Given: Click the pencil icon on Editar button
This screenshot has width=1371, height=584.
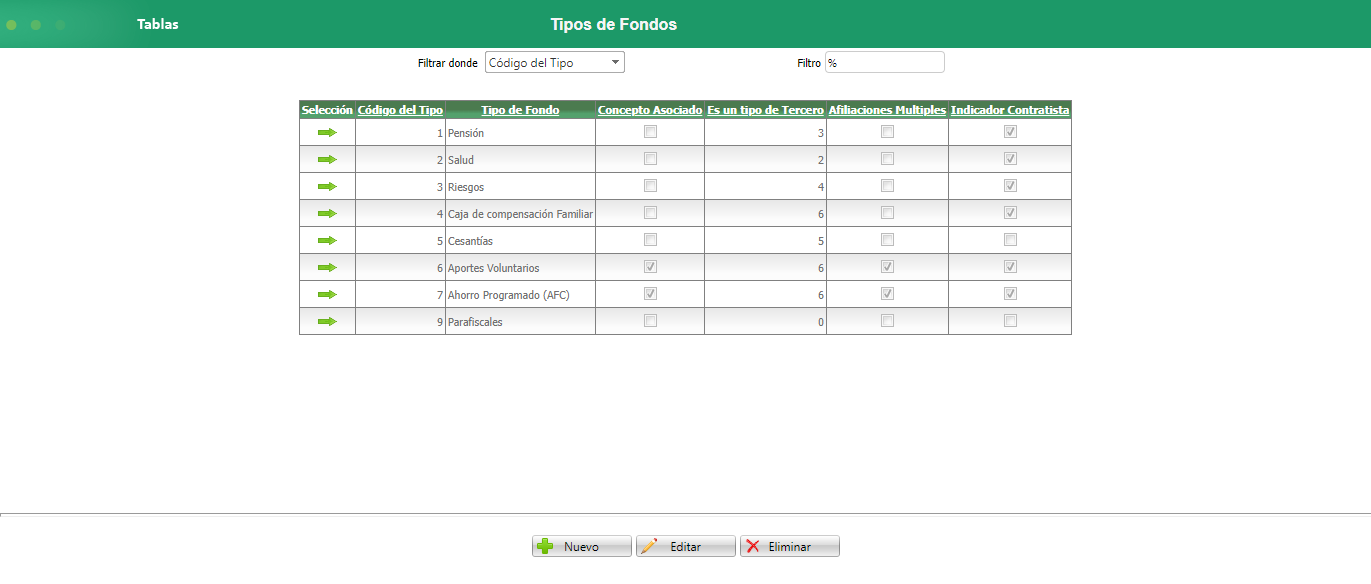Looking at the screenshot, I should [x=655, y=545].
